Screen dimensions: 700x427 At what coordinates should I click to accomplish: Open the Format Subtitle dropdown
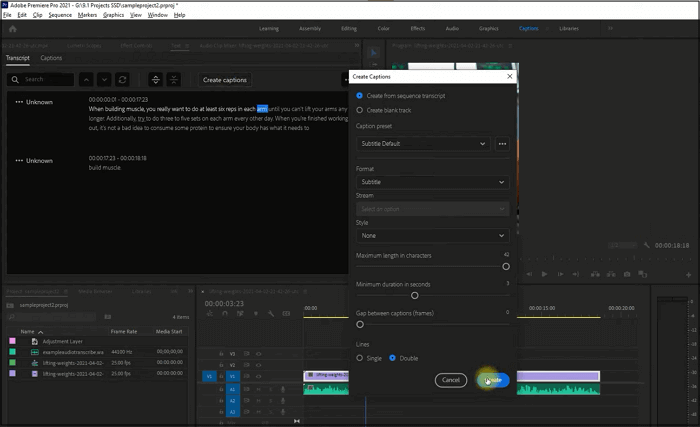pyautogui.click(x=432, y=182)
